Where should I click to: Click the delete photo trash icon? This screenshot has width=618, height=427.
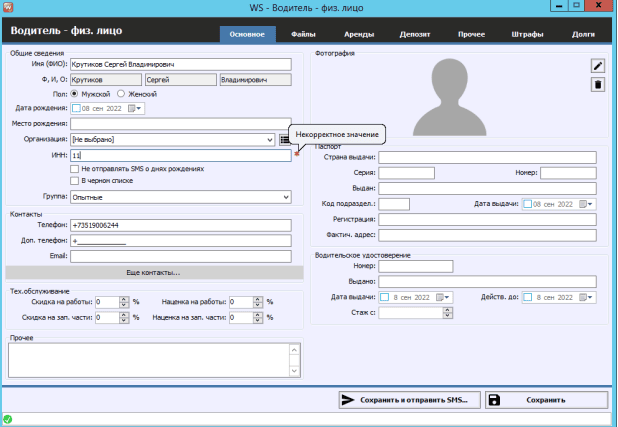coord(598,85)
